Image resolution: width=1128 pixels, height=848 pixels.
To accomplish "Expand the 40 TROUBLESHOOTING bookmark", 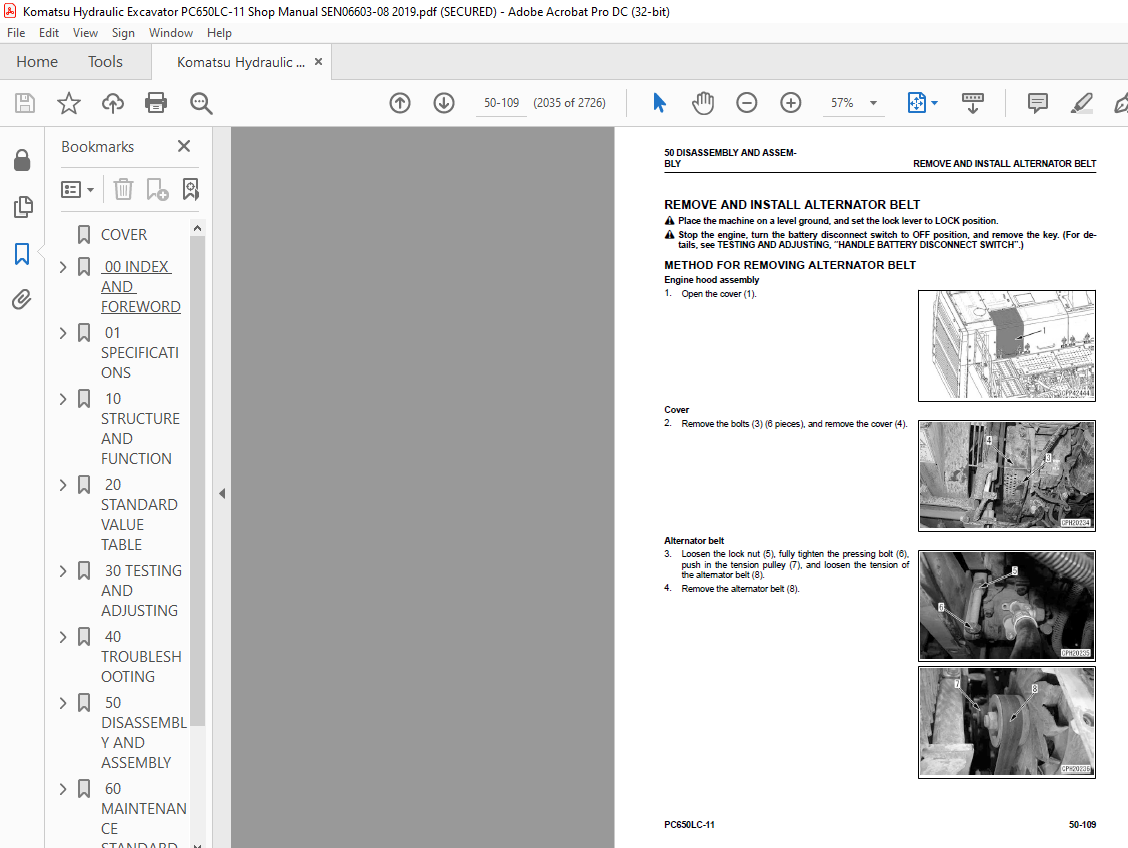I will 63,637.
